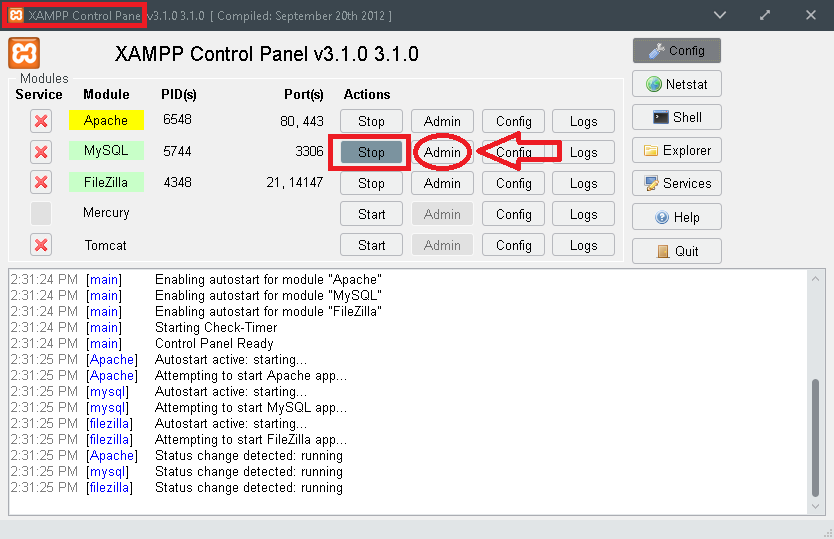Screen dimensions: 834x539
Task: Open Windows Services button
Action: click(677, 184)
